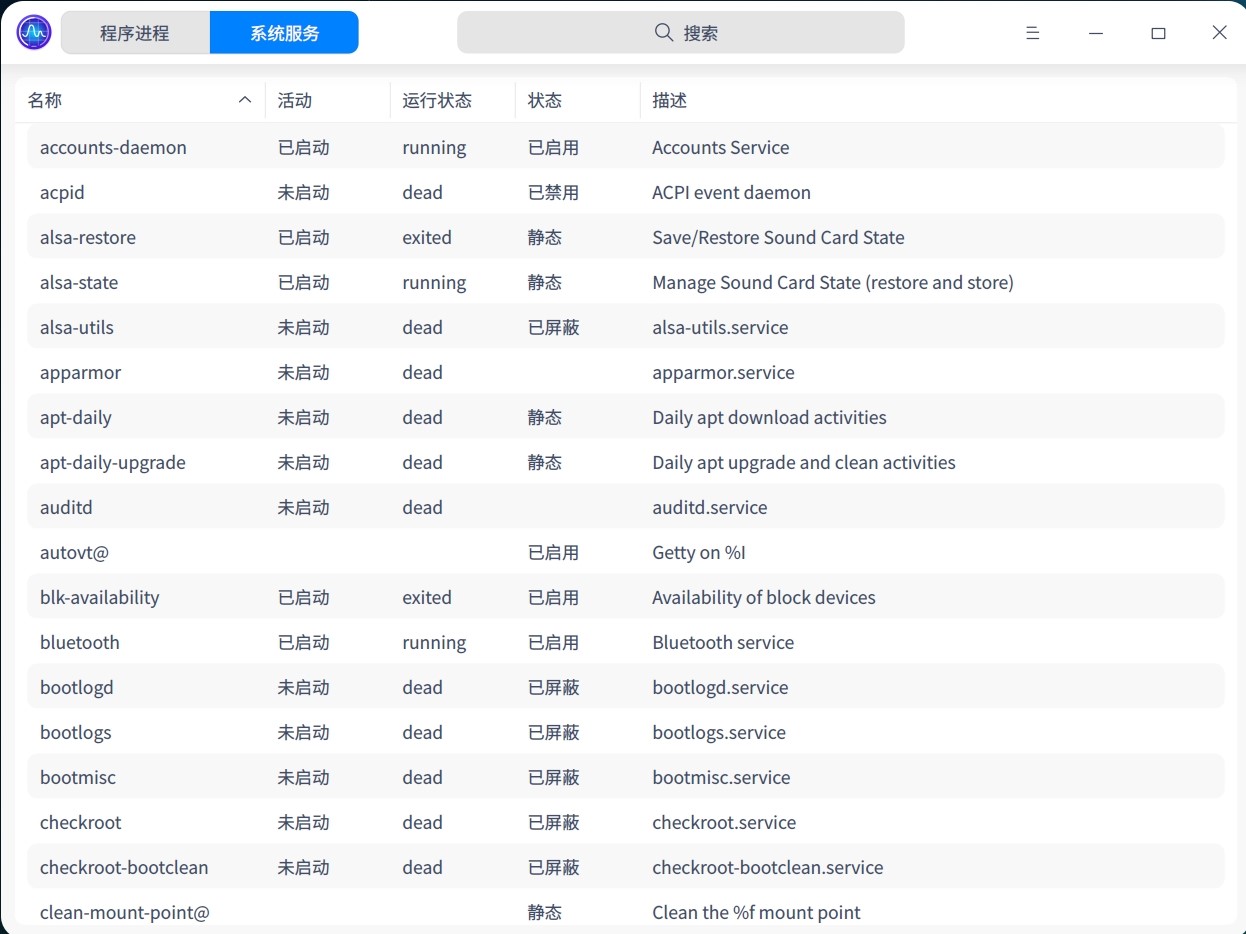Select the alsa-restore service entry
This screenshot has width=1246, height=934.
pyautogui.click(x=400, y=237)
